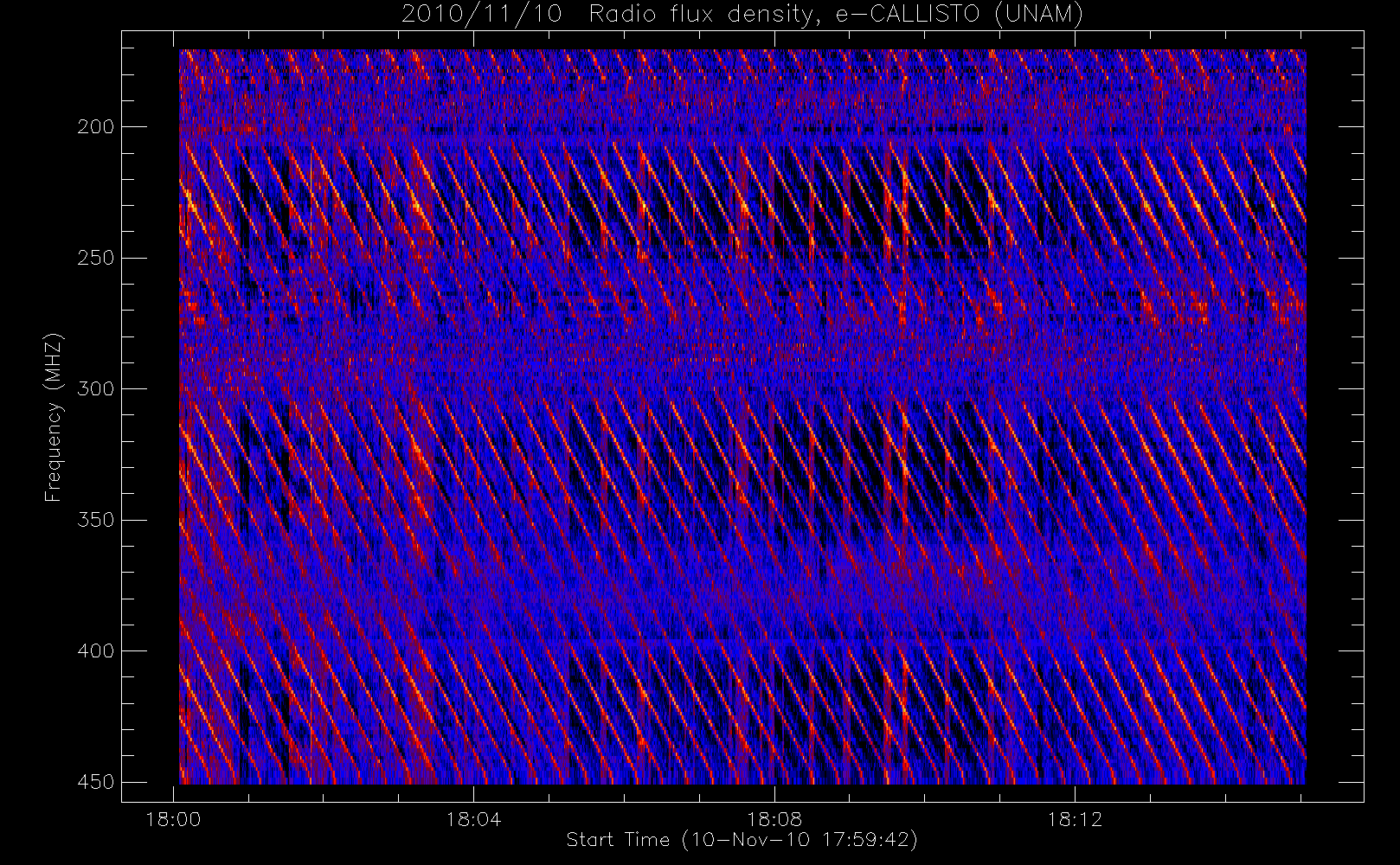Click the 250 frequency tick label
Viewport: 1400px width, 865px height.
click(x=96, y=258)
